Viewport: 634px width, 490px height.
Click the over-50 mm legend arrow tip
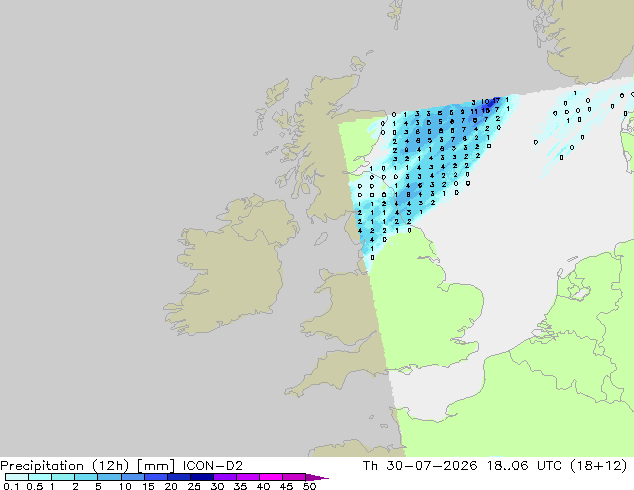click(x=317, y=477)
